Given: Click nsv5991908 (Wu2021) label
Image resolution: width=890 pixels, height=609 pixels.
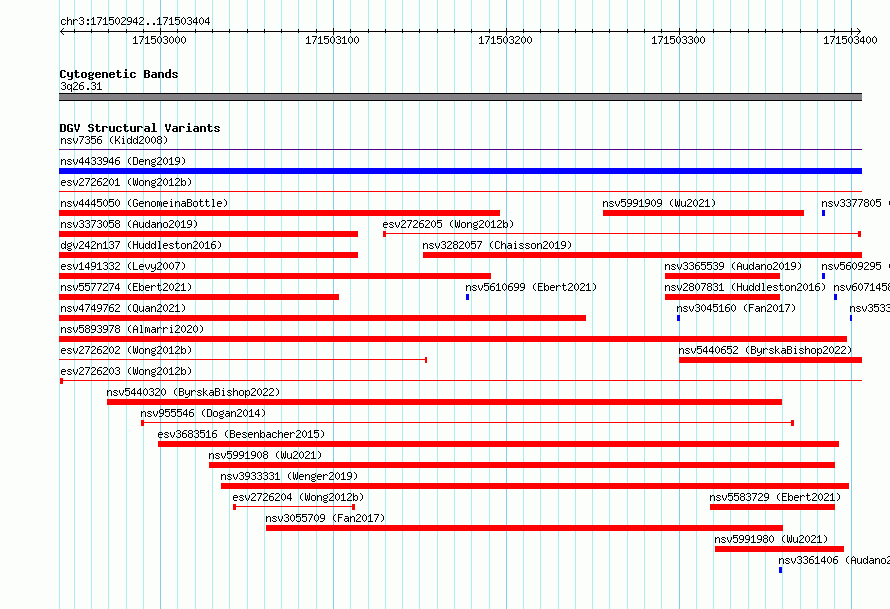Looking at the screenshot, I should [x=265, y=455].
